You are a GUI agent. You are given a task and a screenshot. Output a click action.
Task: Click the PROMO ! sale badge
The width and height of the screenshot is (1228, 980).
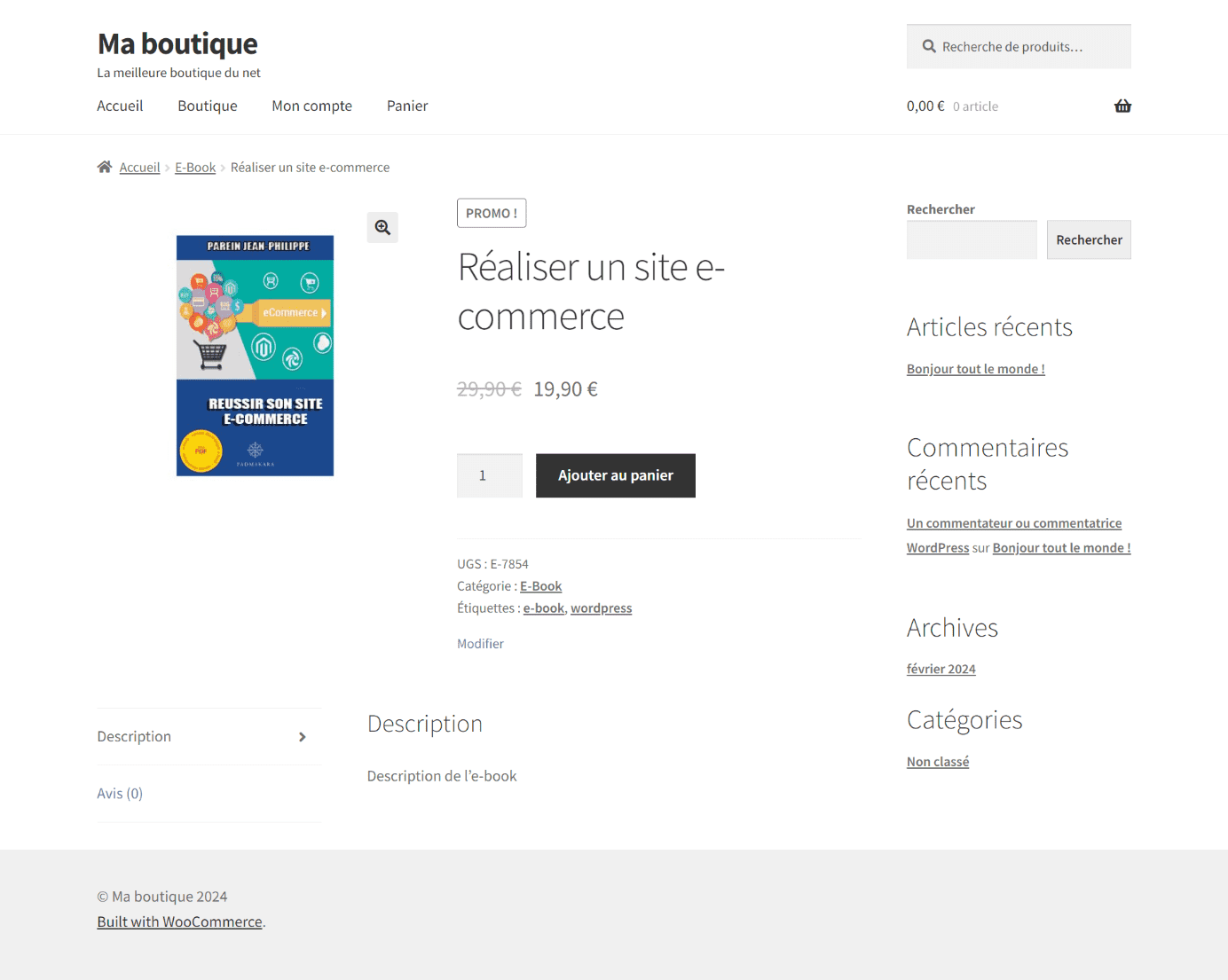492,213
